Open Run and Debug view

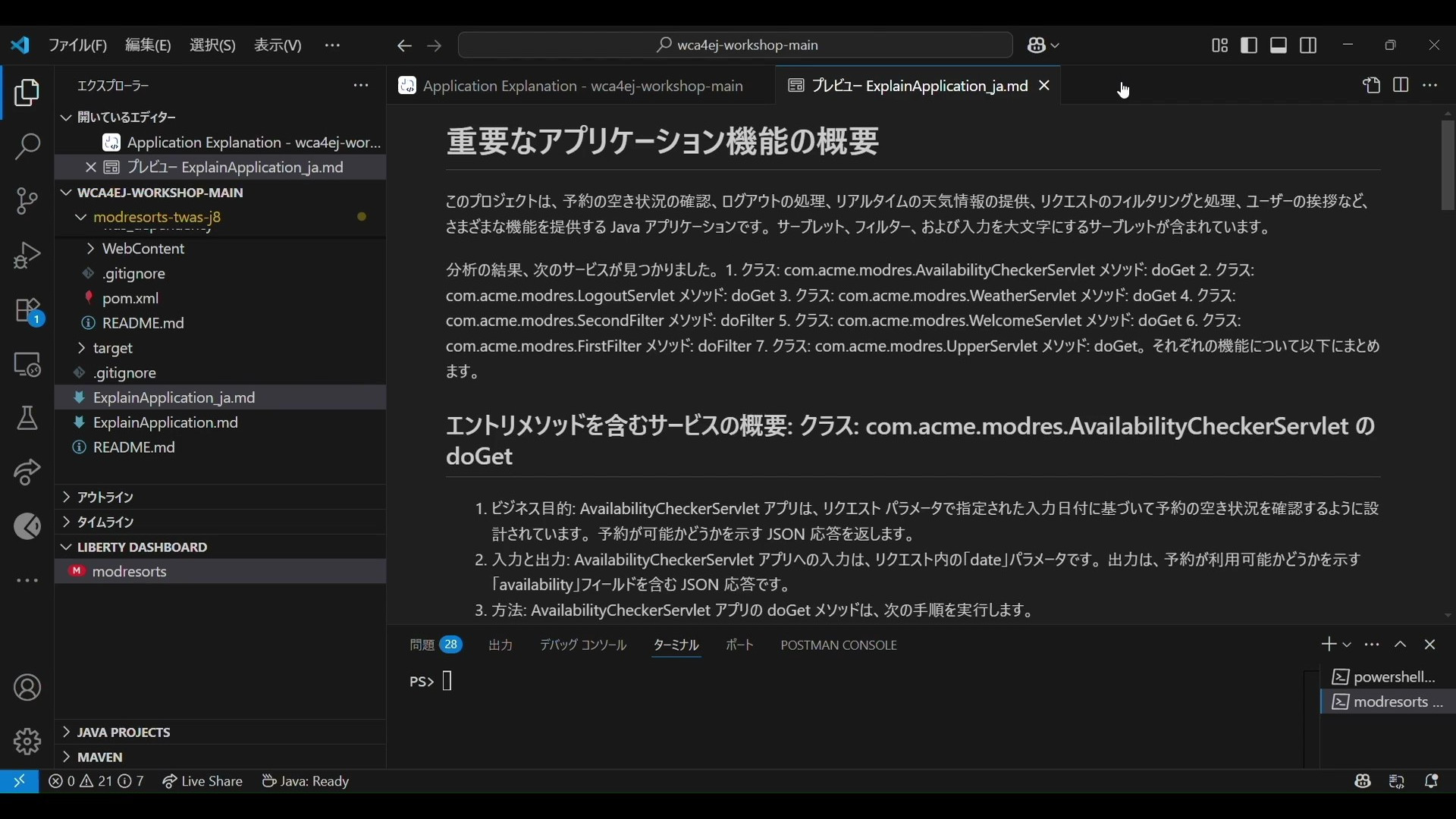click(27, 256)
